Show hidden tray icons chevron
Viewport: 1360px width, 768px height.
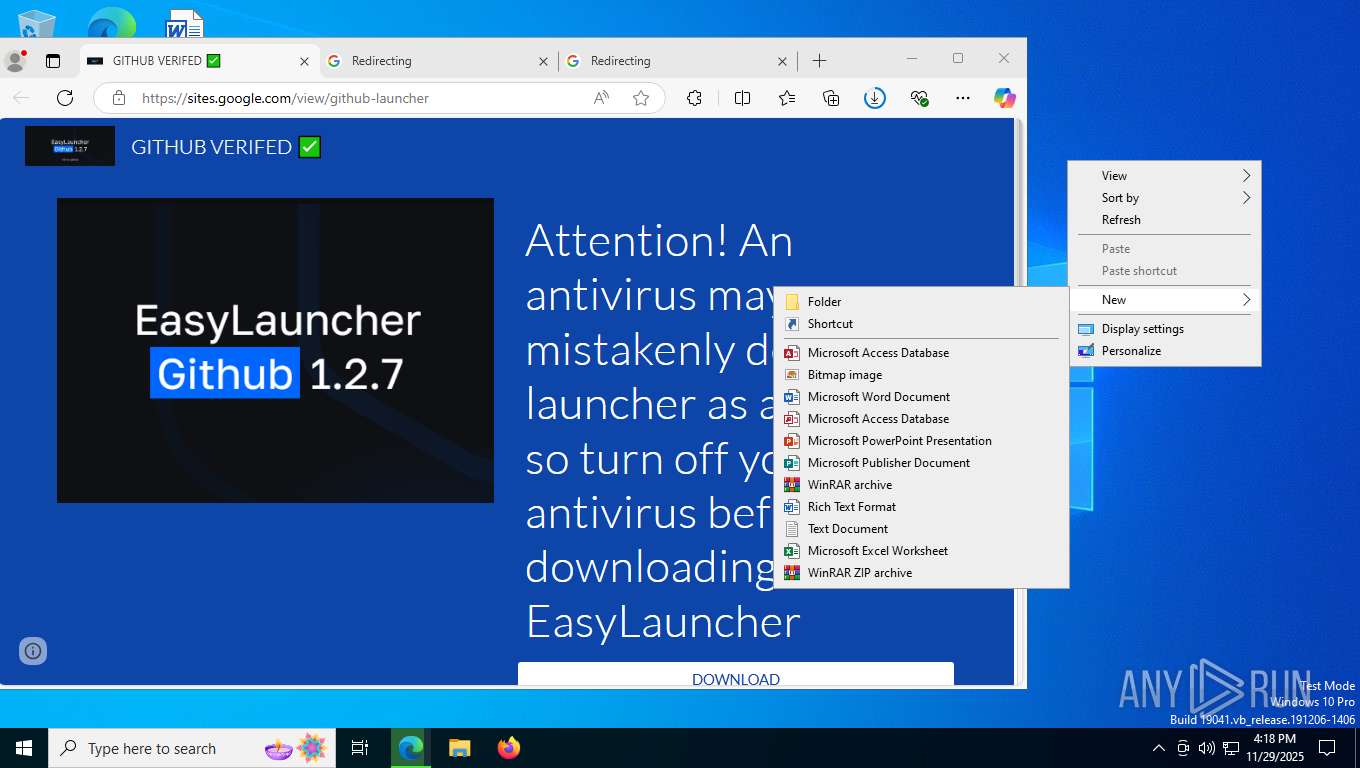click(1159, 748)
